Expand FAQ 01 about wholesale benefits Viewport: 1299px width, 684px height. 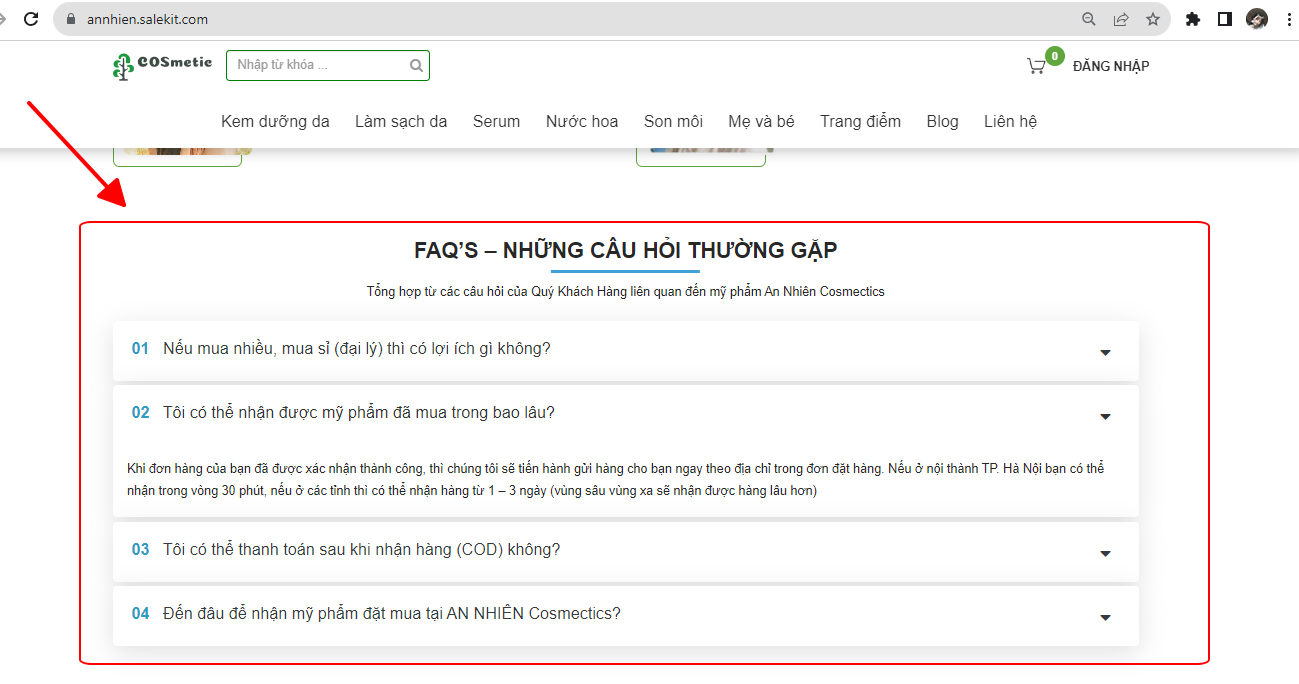[1105, 352]
